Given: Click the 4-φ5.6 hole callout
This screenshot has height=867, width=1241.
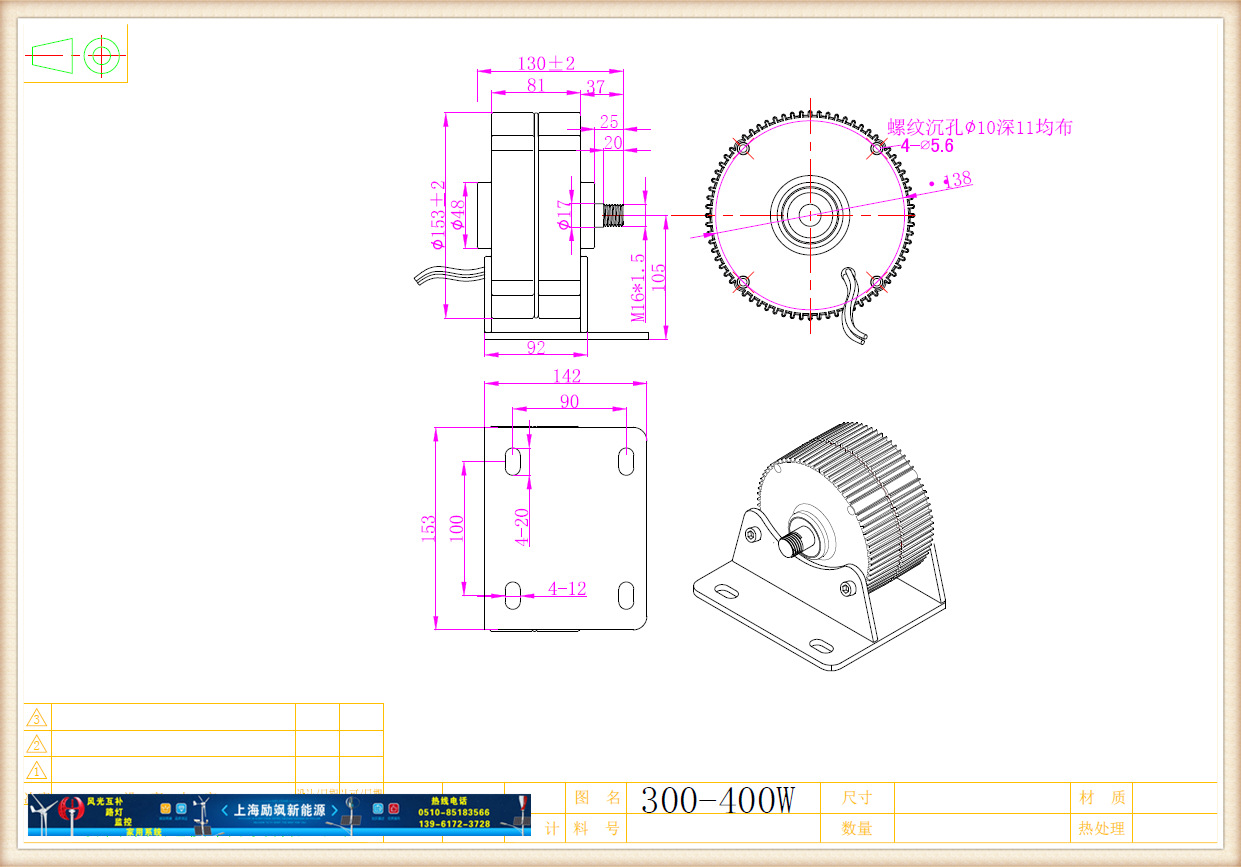Looking at the screenshot, I should pos(926,145).
